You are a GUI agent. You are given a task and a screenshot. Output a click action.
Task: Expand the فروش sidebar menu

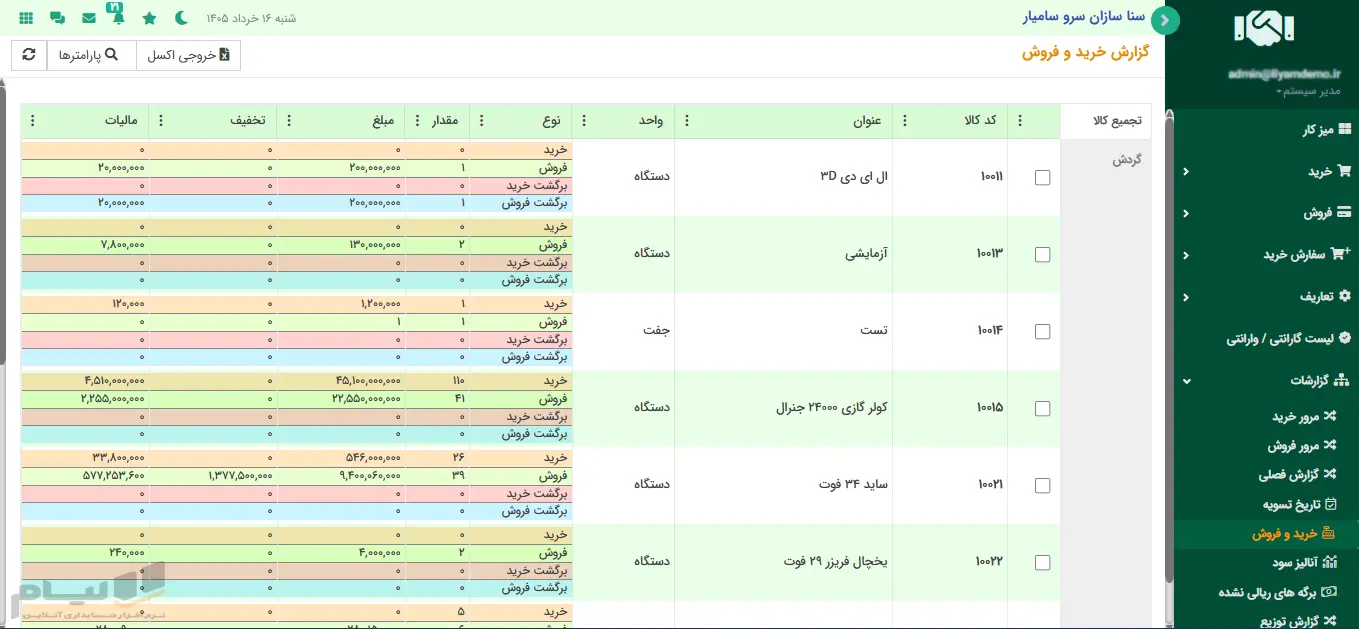click(1266, 213)
